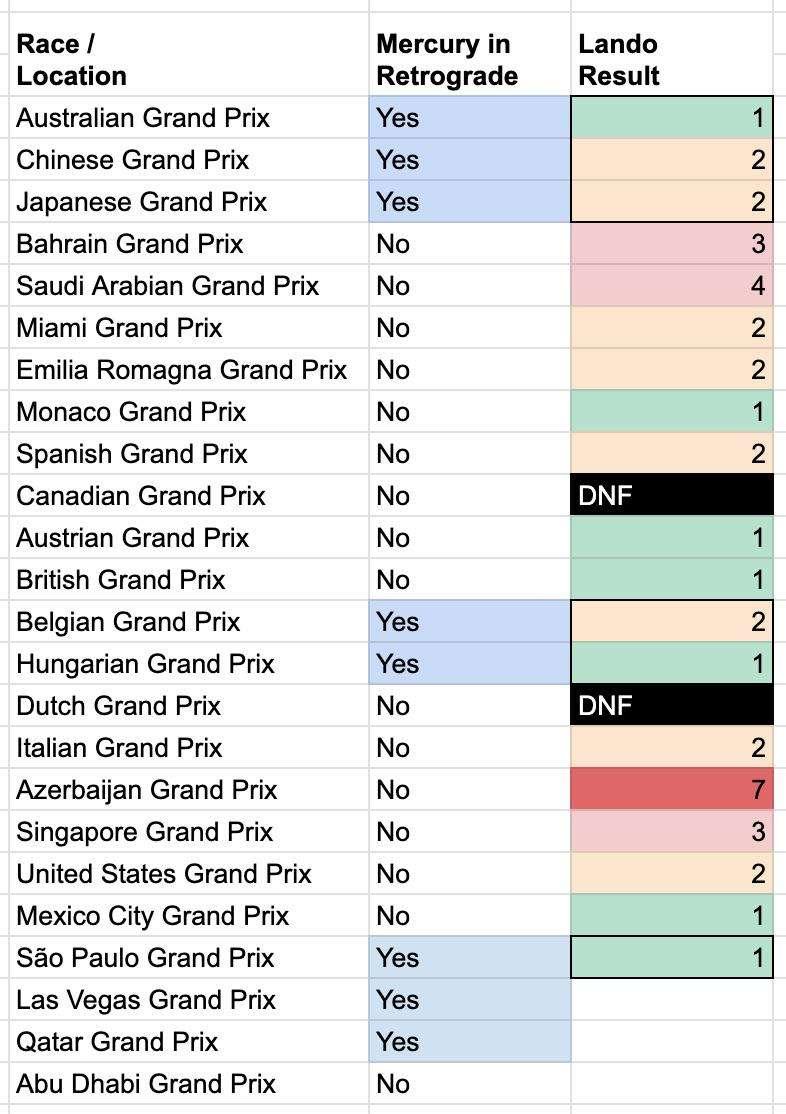Viewport: 786px width, 1114px height.
Task: Select the Monaco Grand Prix cell
Action: tap(131, 412)
